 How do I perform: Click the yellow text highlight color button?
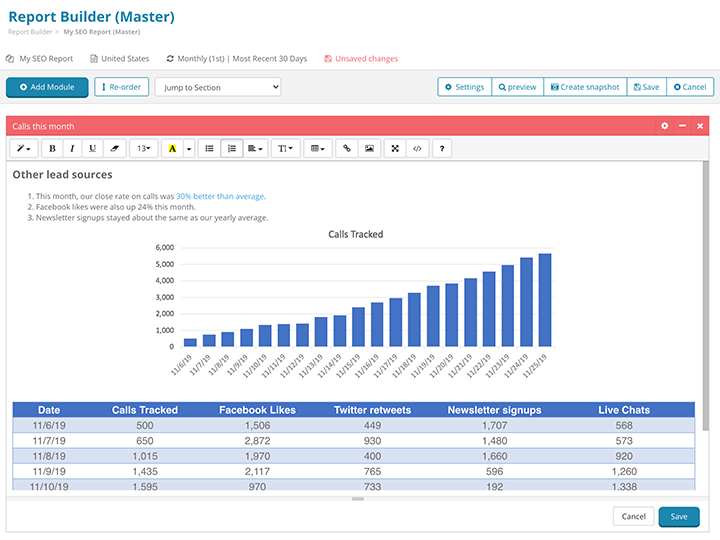tap(173, 148)
